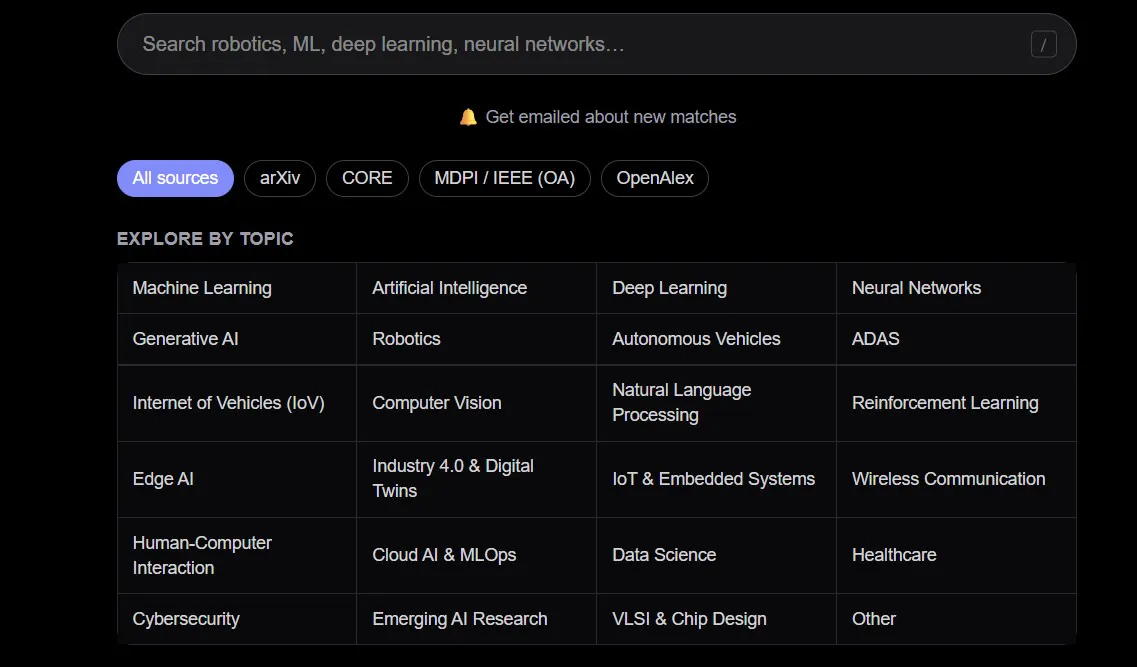The width and height of the screenshot is (1137, 667).
Task: Open the Artificial Intelligence topic
Action: (476, 288)
